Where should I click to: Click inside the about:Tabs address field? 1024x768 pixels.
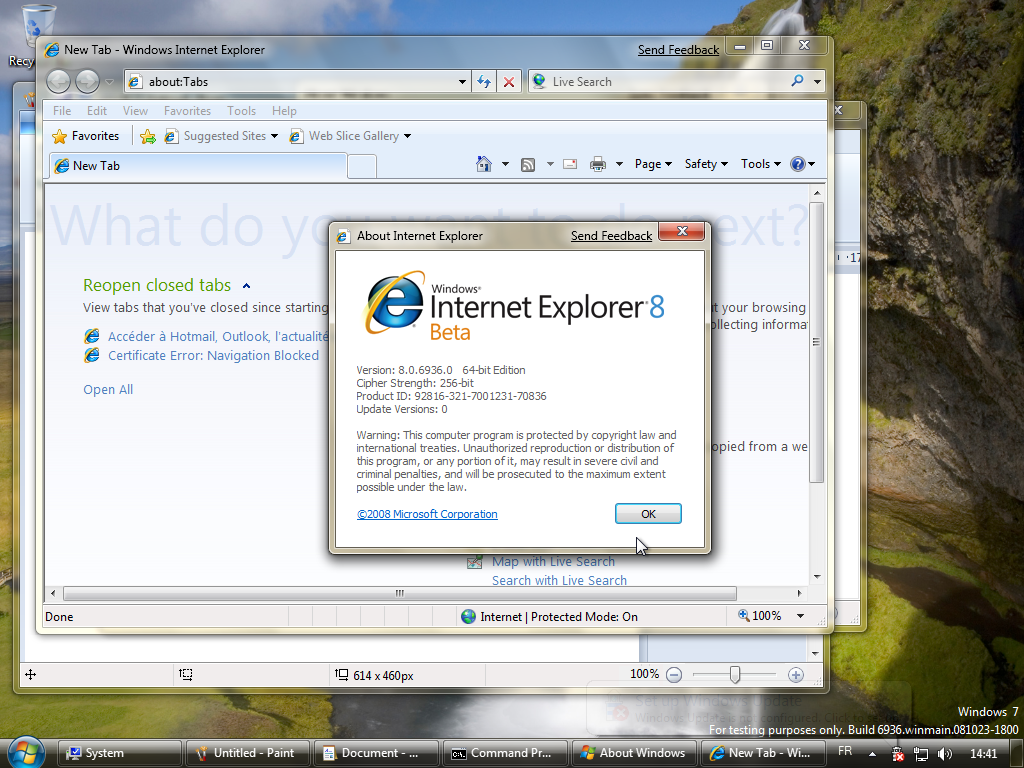299,82
